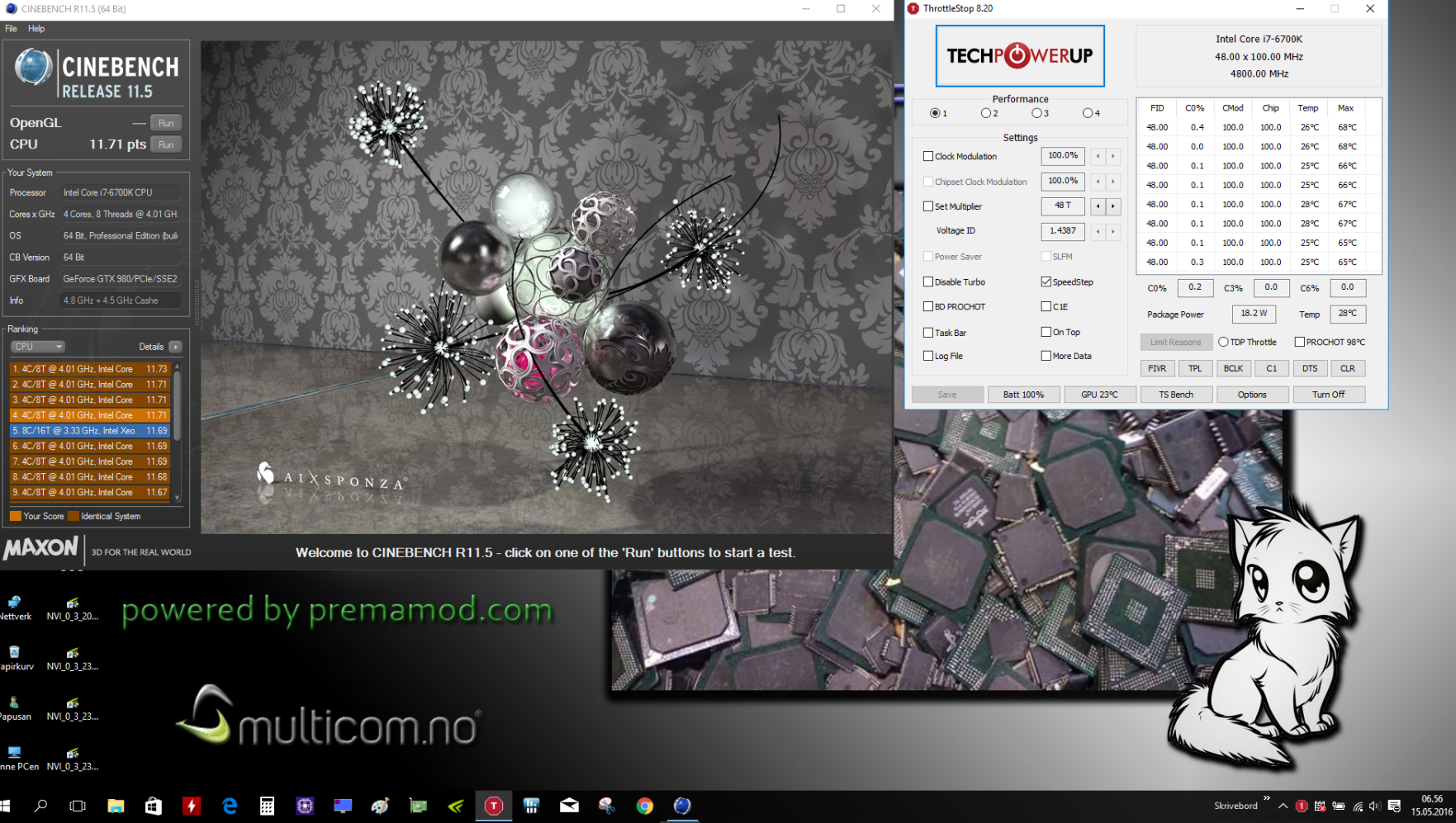Decrease Voltage ID with left arrow
The image size is (1456, 823).
tap(1098, 231)
